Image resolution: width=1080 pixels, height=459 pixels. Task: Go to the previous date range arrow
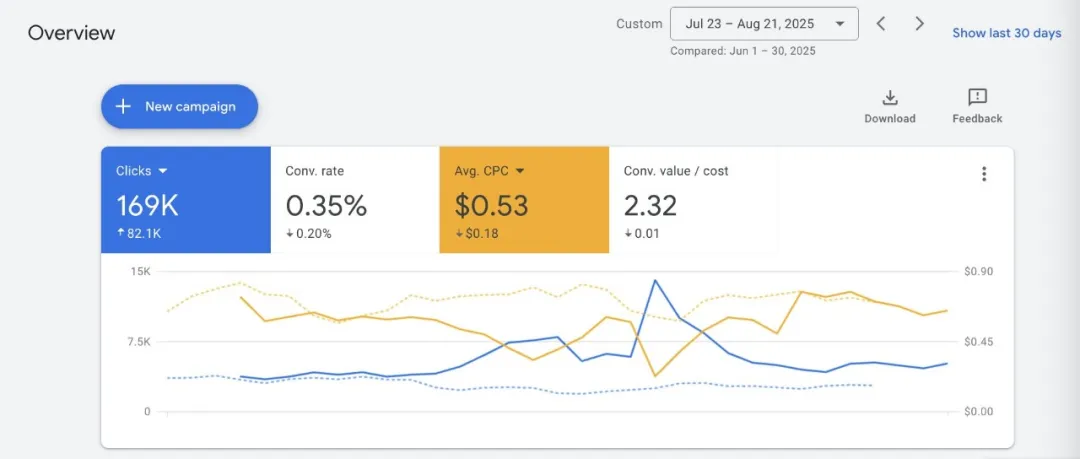[881, 24]
